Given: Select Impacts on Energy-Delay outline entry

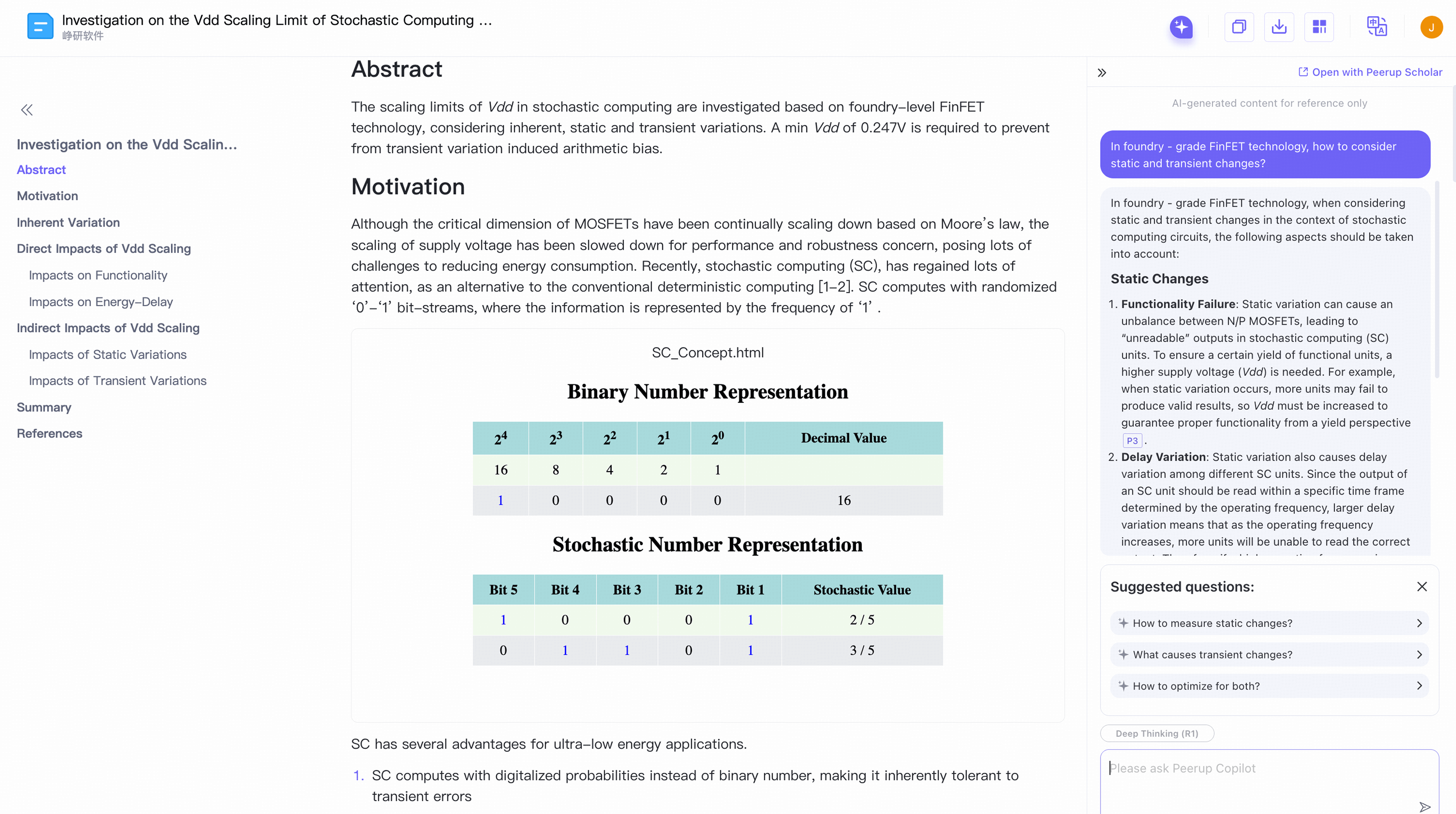Looking at the screenshot, I should (101, 302).
